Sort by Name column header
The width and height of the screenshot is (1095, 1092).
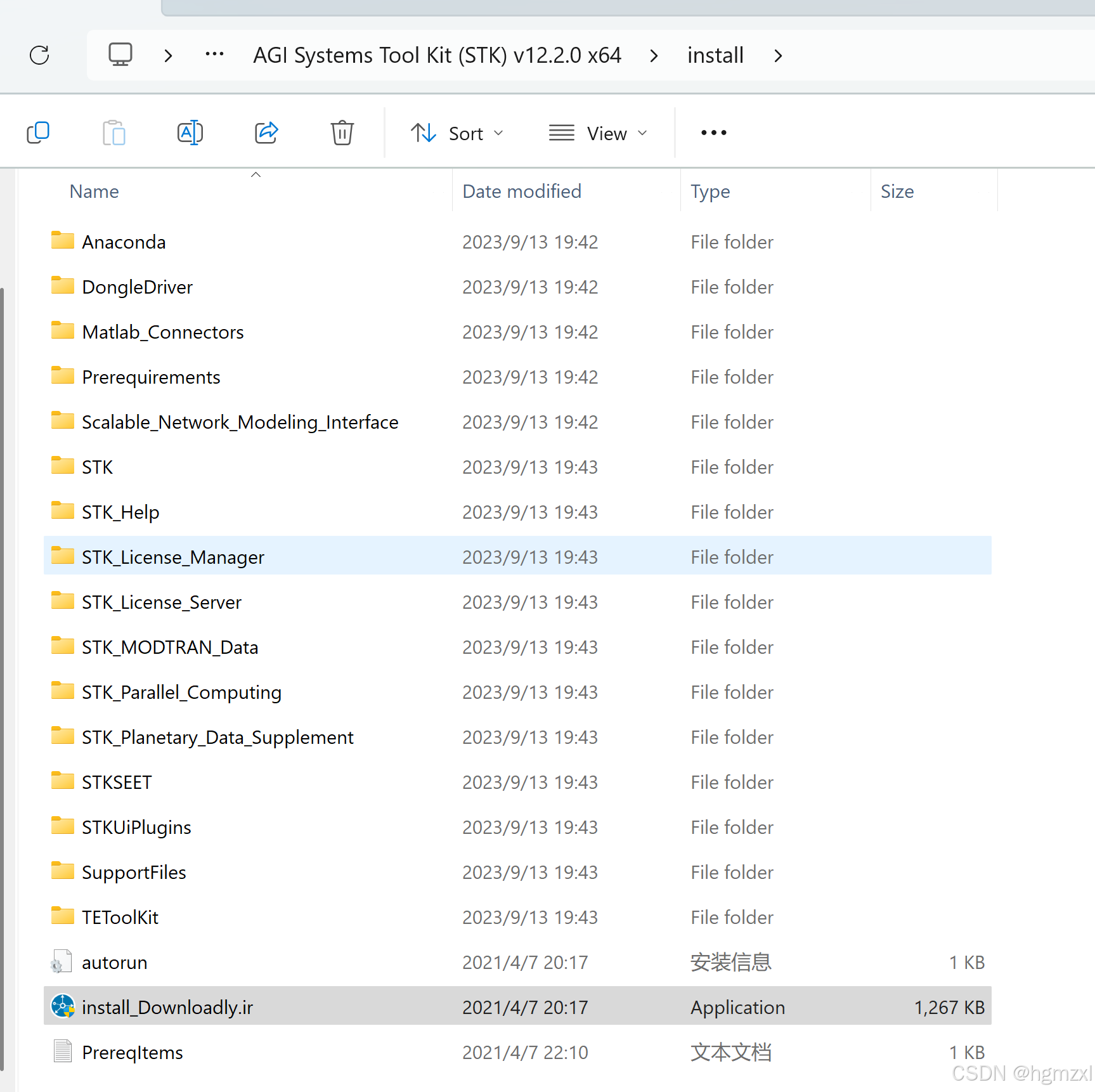point(94,192)
